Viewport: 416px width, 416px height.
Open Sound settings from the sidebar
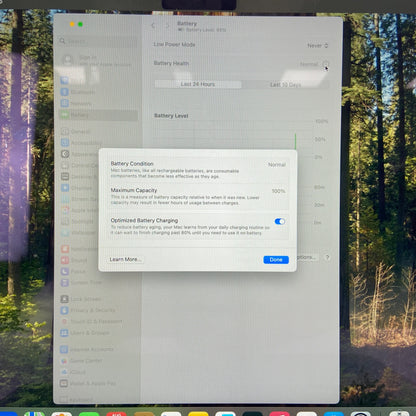(x=74, y=260)
